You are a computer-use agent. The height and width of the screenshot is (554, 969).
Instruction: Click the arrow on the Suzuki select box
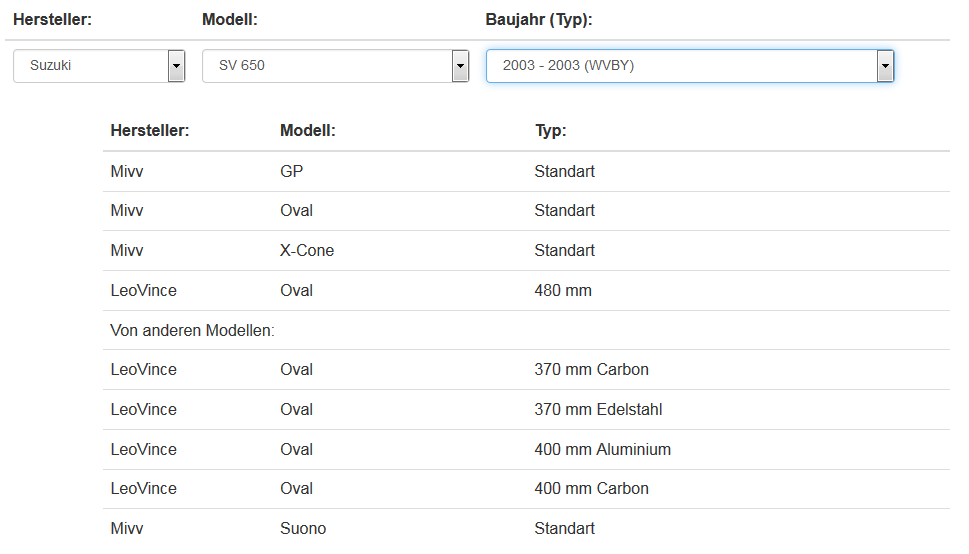click(177, 66)
